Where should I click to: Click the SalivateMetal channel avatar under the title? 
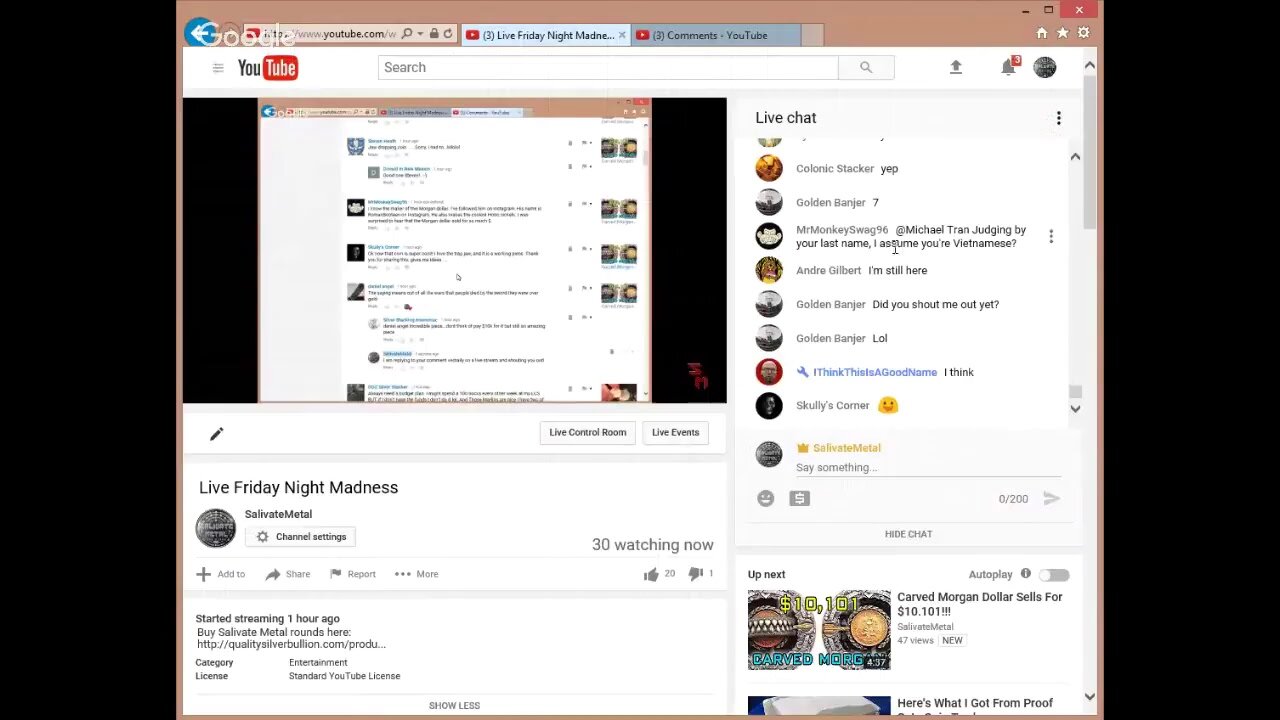216,528
